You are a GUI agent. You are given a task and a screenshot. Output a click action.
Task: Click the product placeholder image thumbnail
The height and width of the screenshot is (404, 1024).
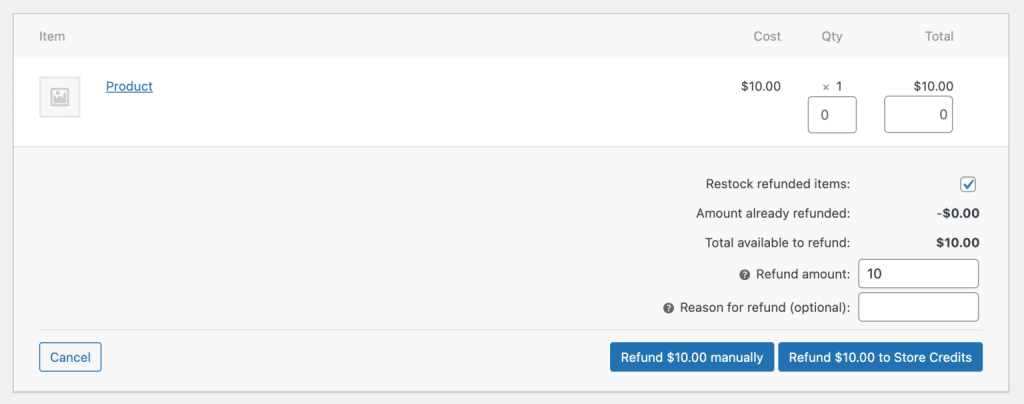pos(60,97)
